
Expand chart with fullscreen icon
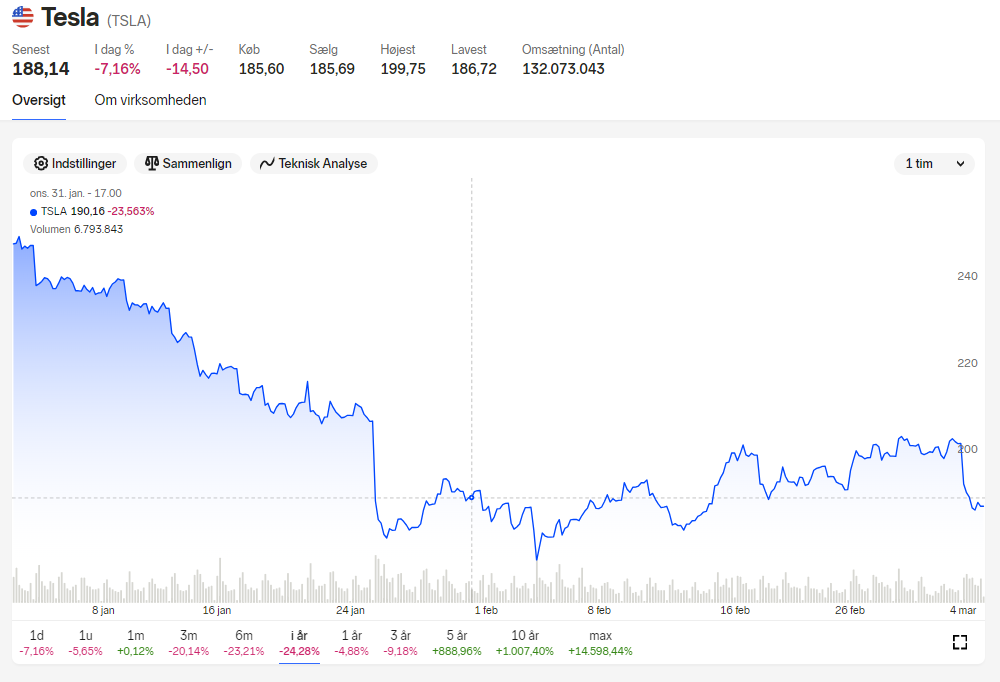point(960,642)
